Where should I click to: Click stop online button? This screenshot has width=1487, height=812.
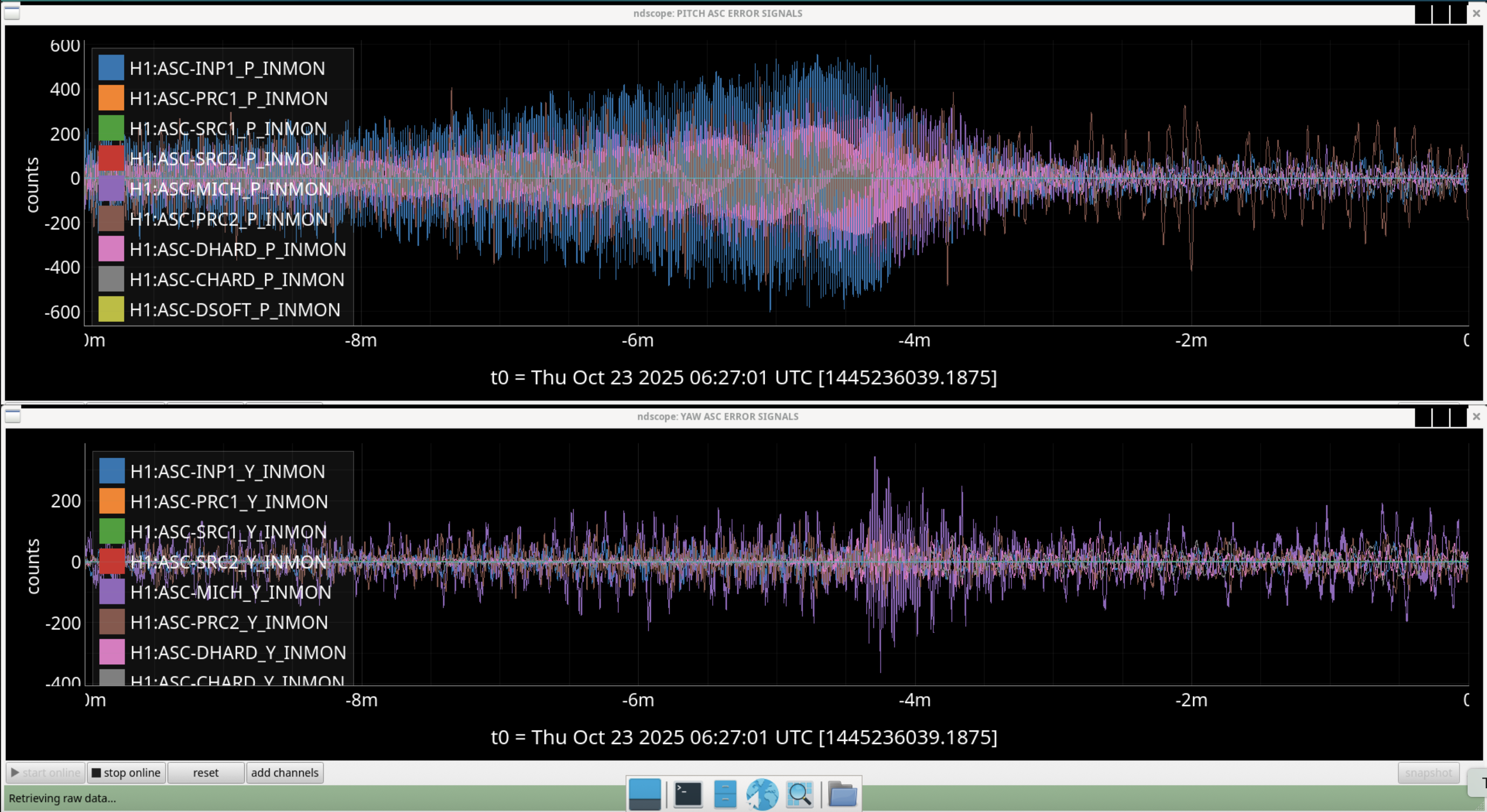tap(126, 772)
